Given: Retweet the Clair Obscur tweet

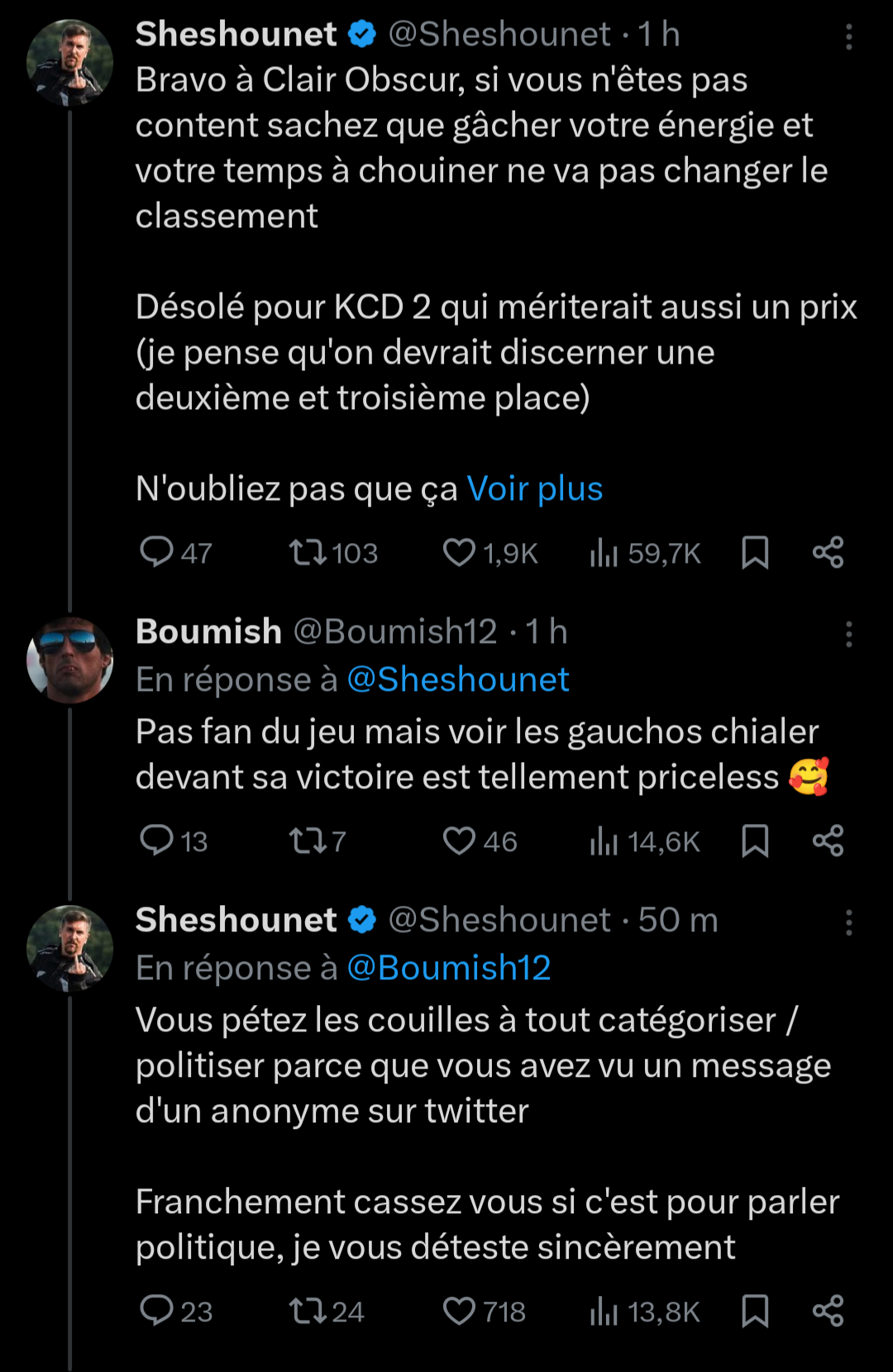Looking at the screenshot, I should 308,552.
